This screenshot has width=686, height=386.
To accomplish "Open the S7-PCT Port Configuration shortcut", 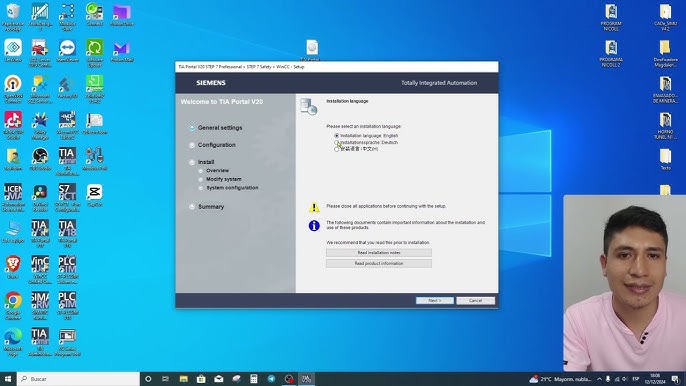I will (x=67, y=197).
